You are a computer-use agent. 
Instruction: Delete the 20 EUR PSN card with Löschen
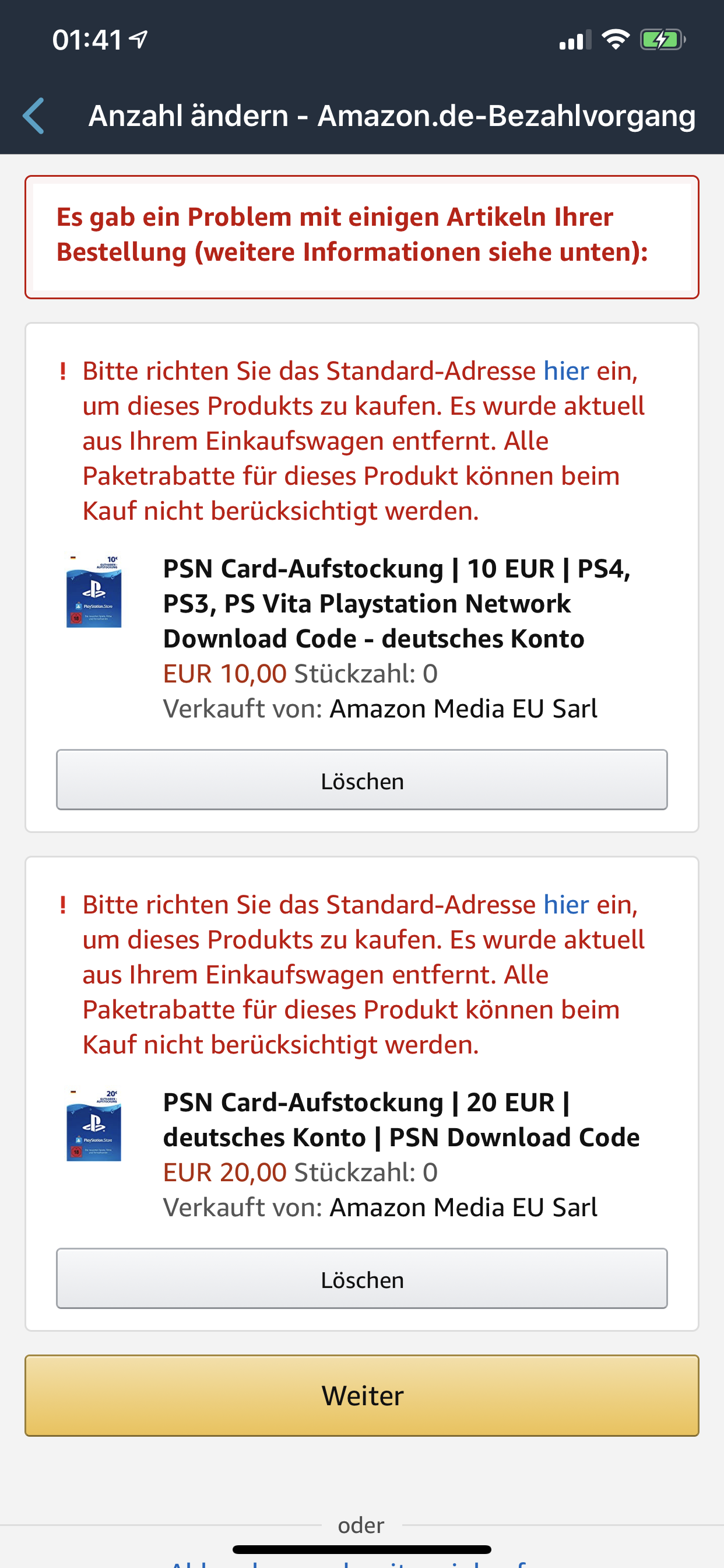[x=361, y=1278]
